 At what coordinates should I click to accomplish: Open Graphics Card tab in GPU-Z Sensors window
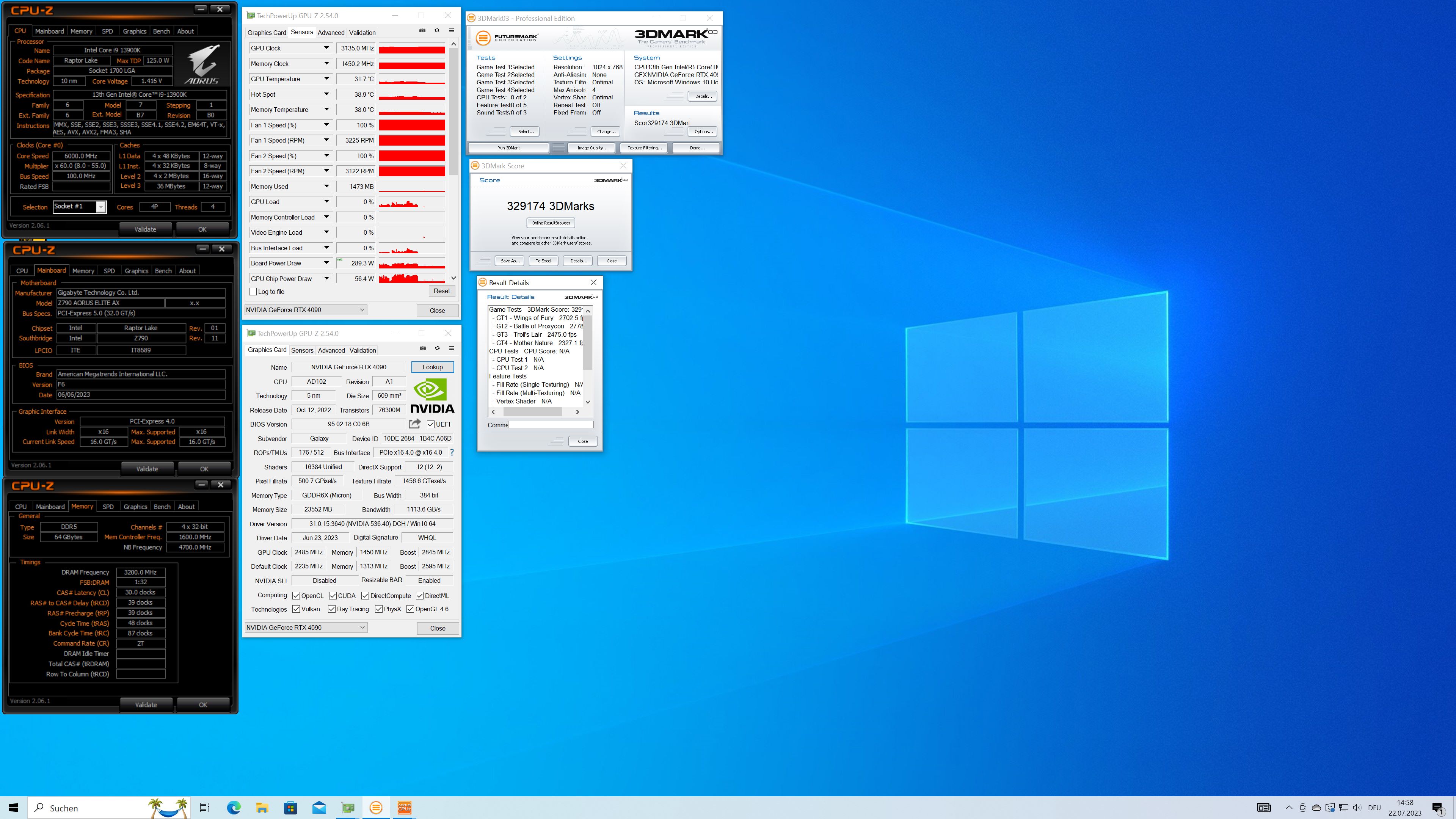pyautogui.click(x=267, y=32)
